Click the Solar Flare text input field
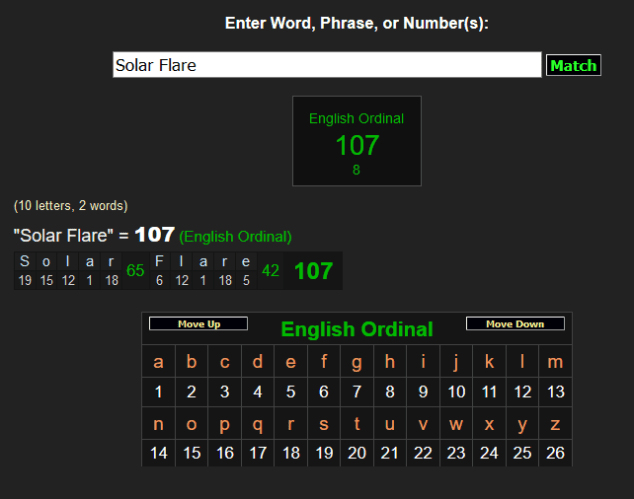Image resolution: width=634 pixels, height=499 pixels. [327, 66]
